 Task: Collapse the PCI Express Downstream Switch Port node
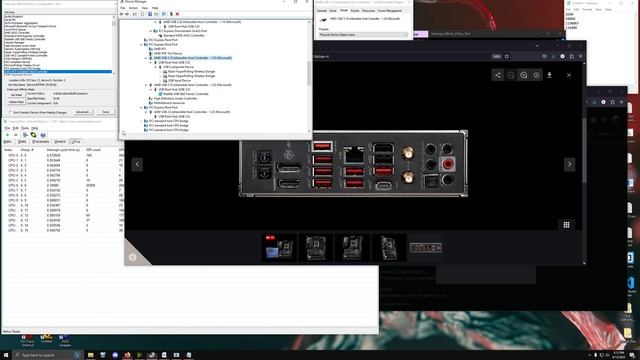pyautogui.click(x=151, y=31)
